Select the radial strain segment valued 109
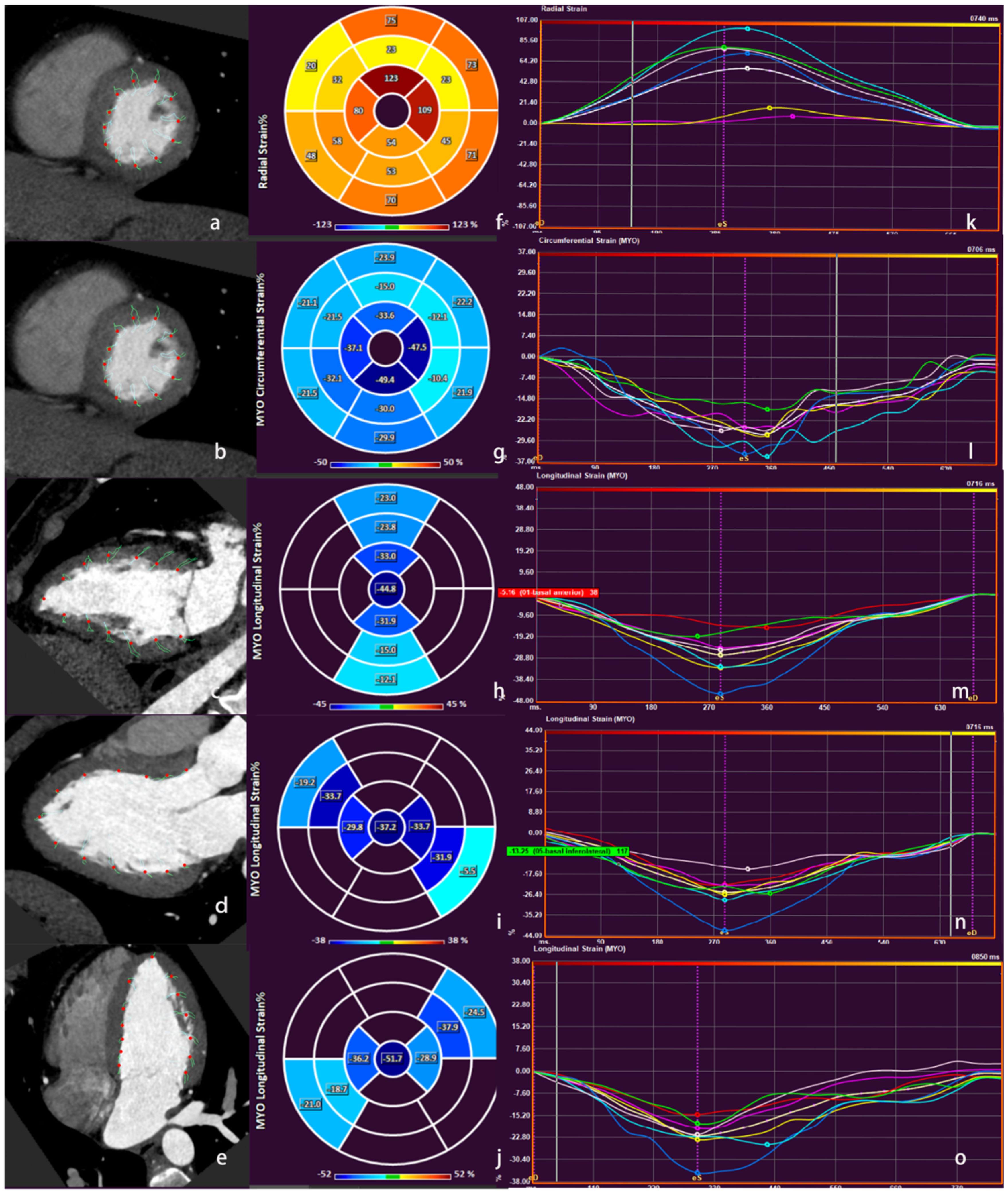 pyautogui.click(x=424, y=110)
